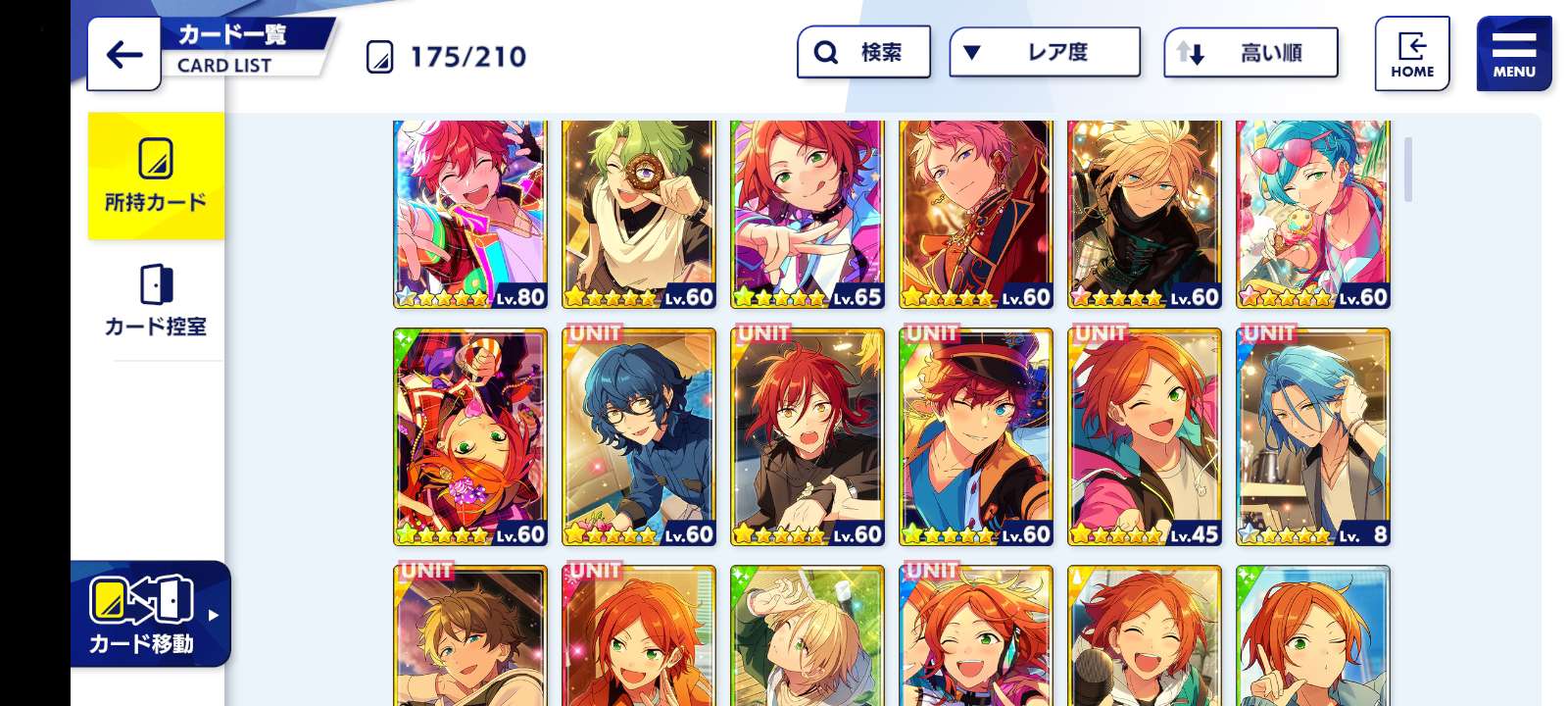Open the Lv. 8 blue-haired UNIT card
The width and height of the screenshot is (1568, 706).
[1313, 437]
